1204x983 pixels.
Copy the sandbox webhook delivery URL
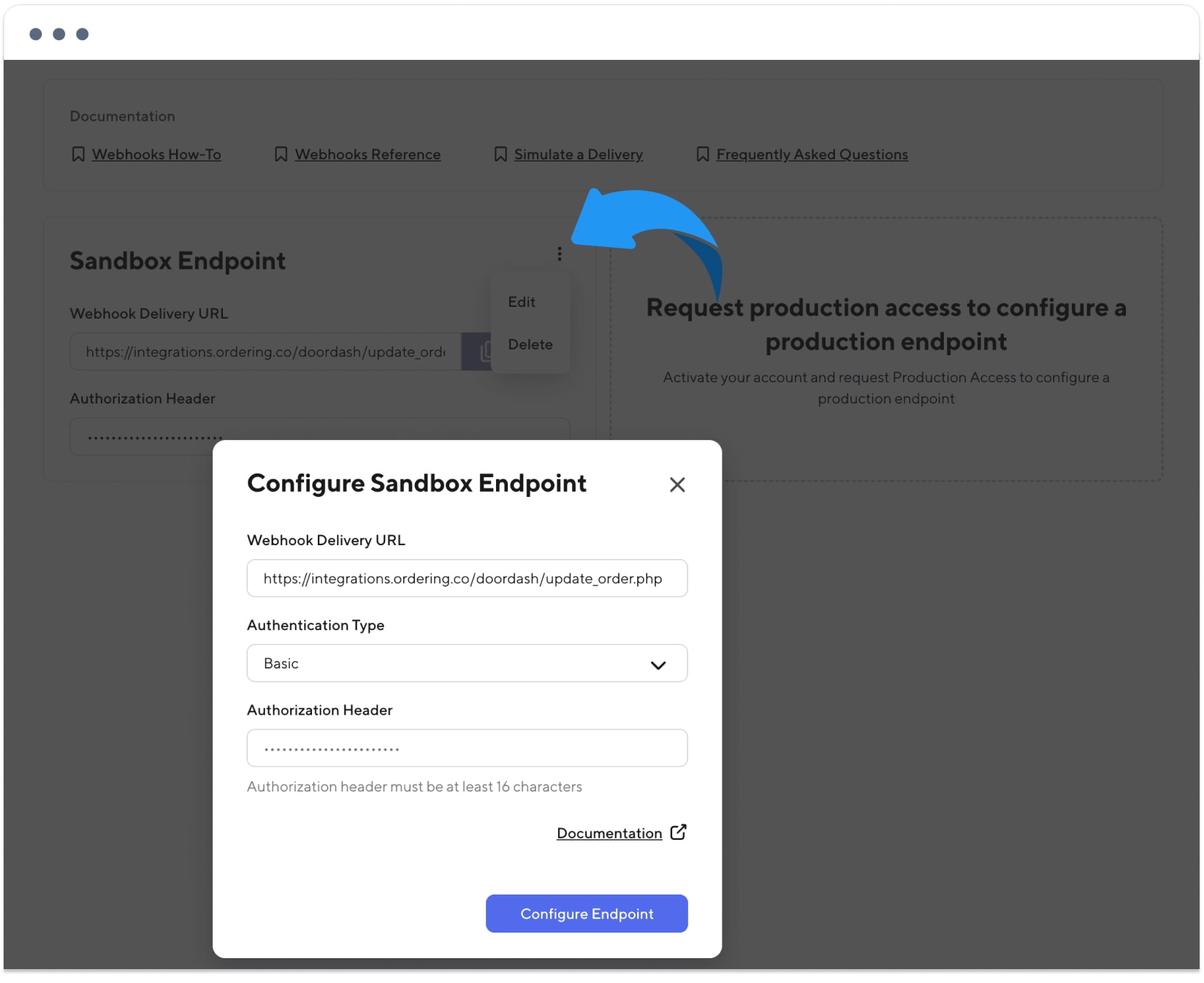pyautogui.click(x=476, y=352)
